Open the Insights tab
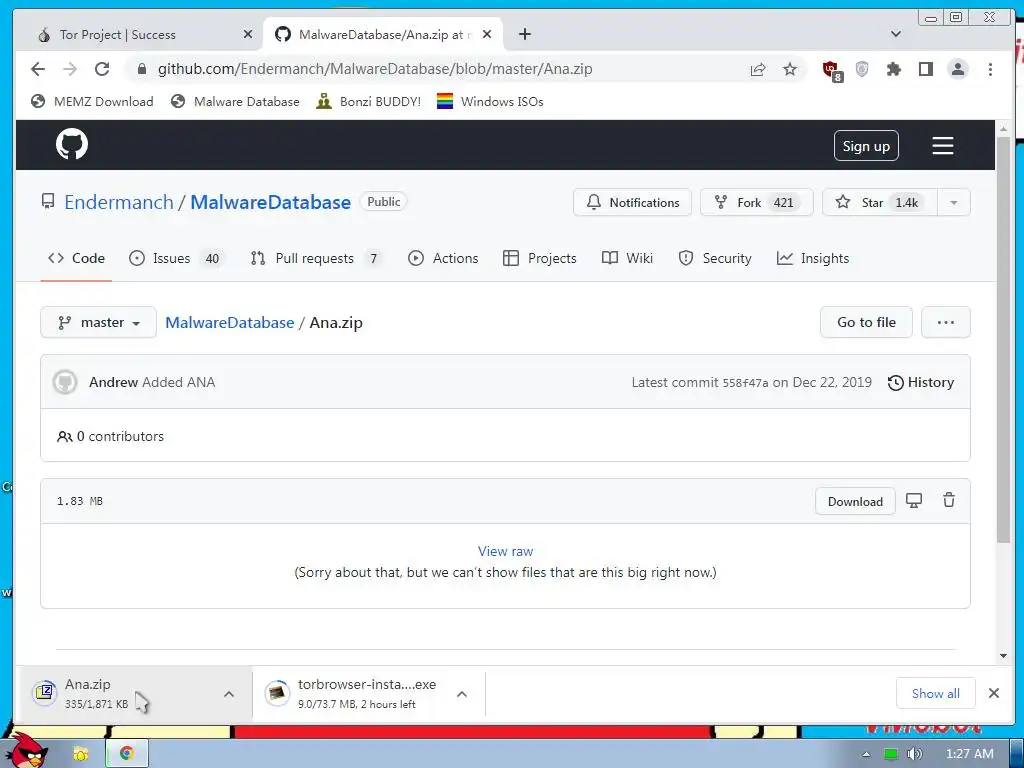 click(812, 258)
